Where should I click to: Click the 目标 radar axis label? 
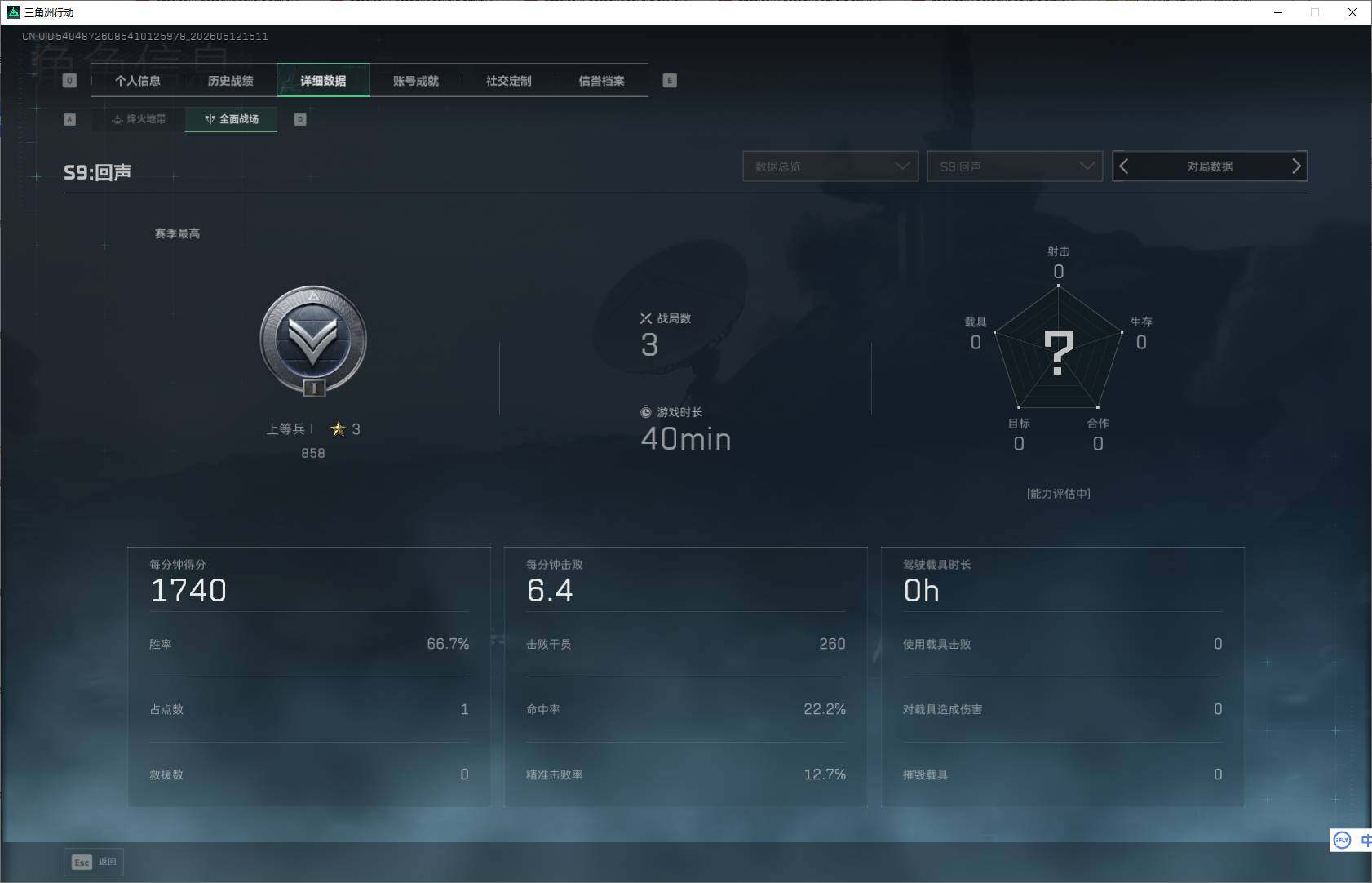click(1019, 423)
